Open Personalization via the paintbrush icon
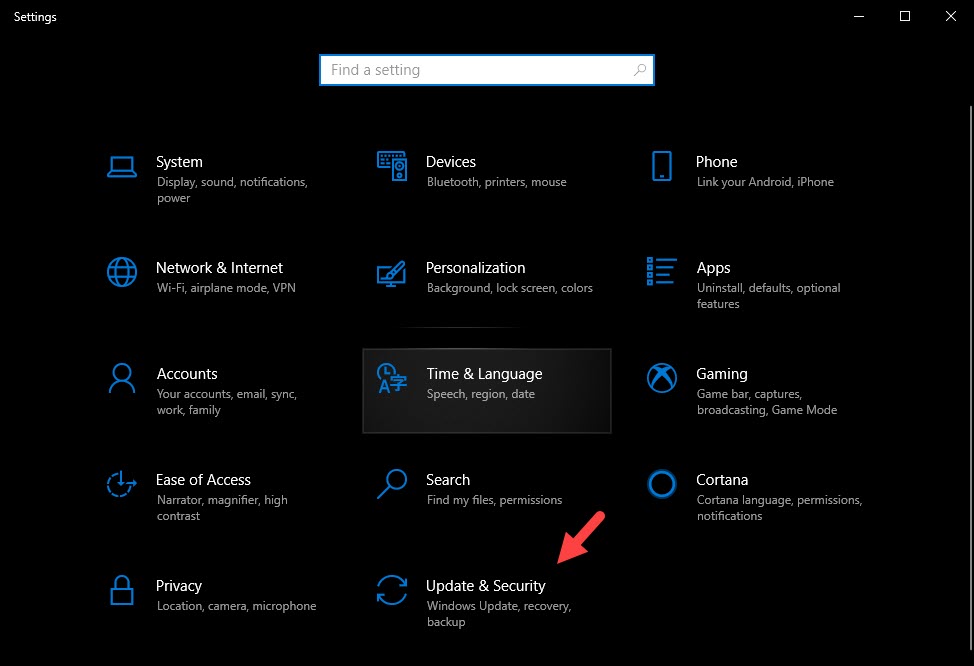 pyautogui.click(x=392, y=272)
